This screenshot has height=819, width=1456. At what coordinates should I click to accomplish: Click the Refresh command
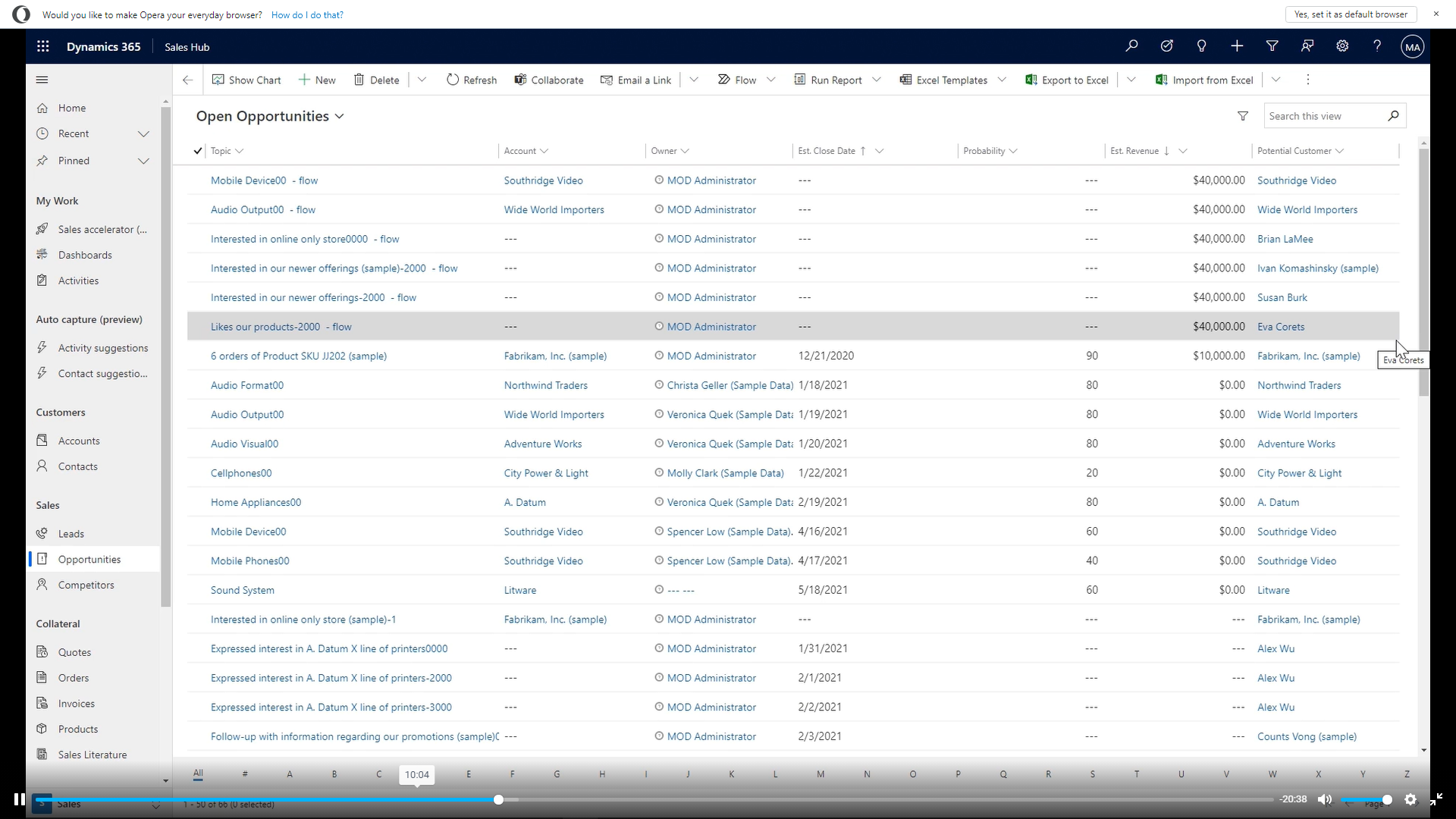pyautogui.click(x=472, y=80)
